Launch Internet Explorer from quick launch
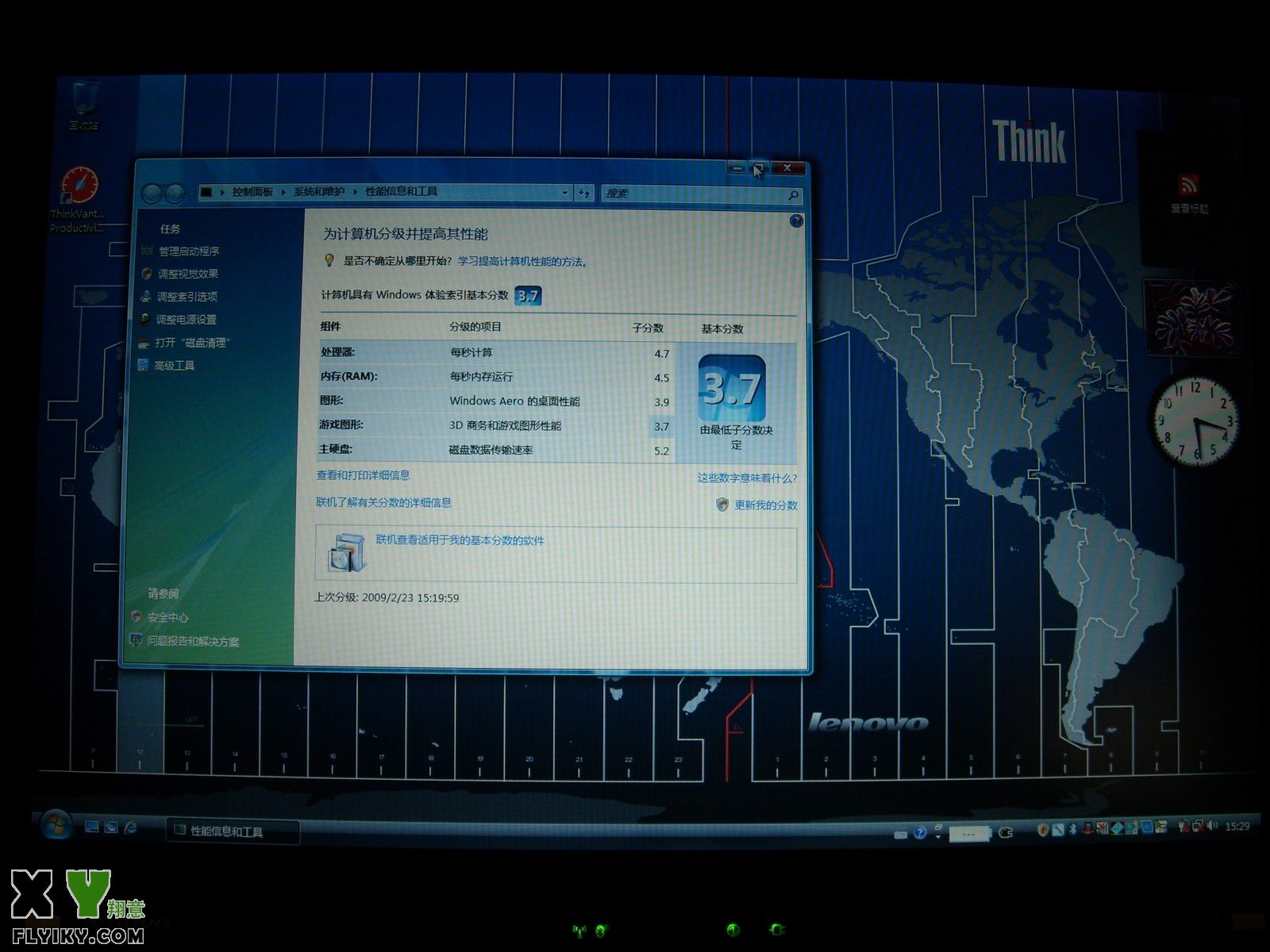The image size is (1270, 952). [x=130, y=827]
